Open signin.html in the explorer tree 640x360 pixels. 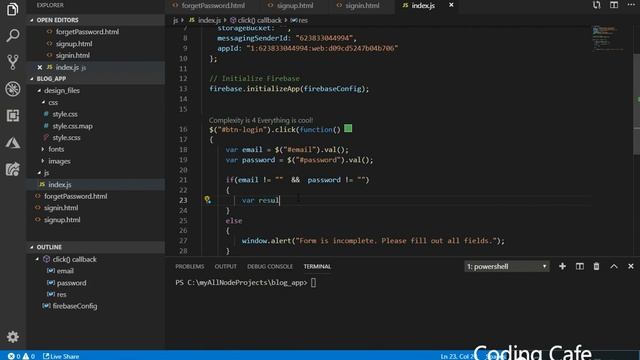tap(61, 208)
